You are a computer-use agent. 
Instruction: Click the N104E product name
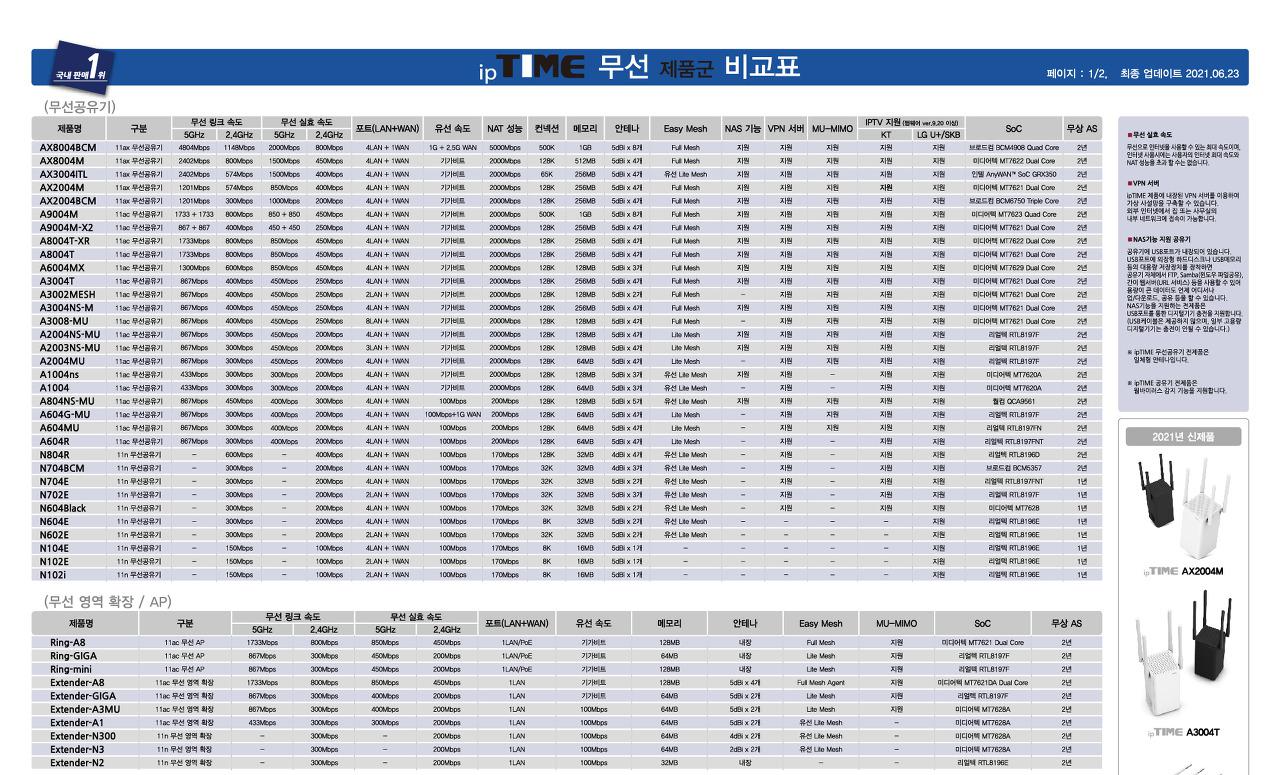pyautogui.click(x=54, y=547)
